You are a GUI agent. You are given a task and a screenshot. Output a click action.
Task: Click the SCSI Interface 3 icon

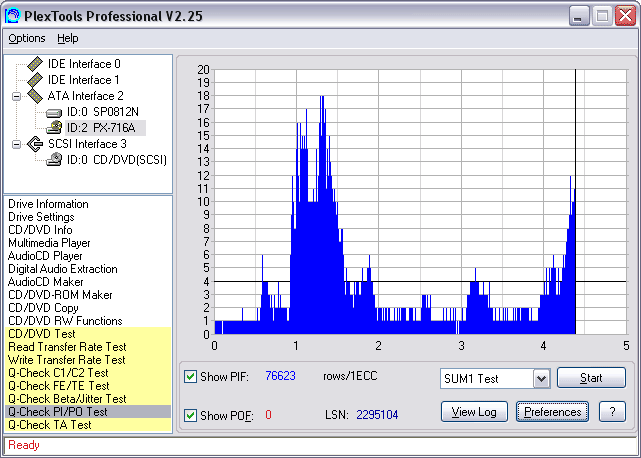35,144
